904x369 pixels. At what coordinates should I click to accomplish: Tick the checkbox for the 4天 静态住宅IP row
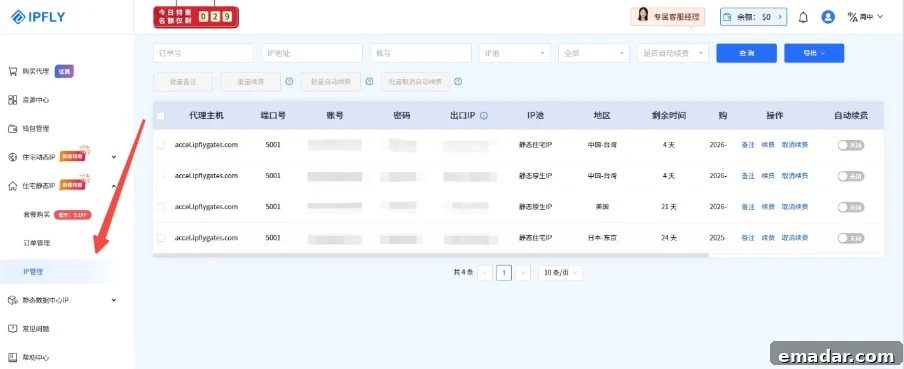click(161, 145)
